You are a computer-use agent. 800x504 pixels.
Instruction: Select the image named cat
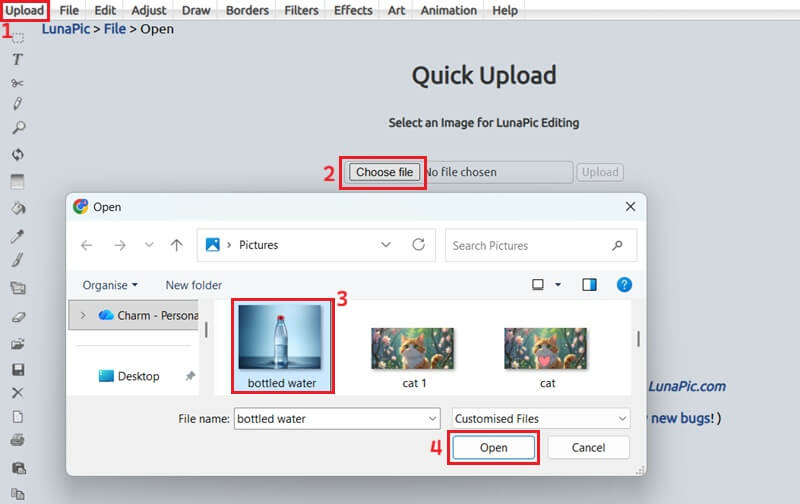click(546, 358)
